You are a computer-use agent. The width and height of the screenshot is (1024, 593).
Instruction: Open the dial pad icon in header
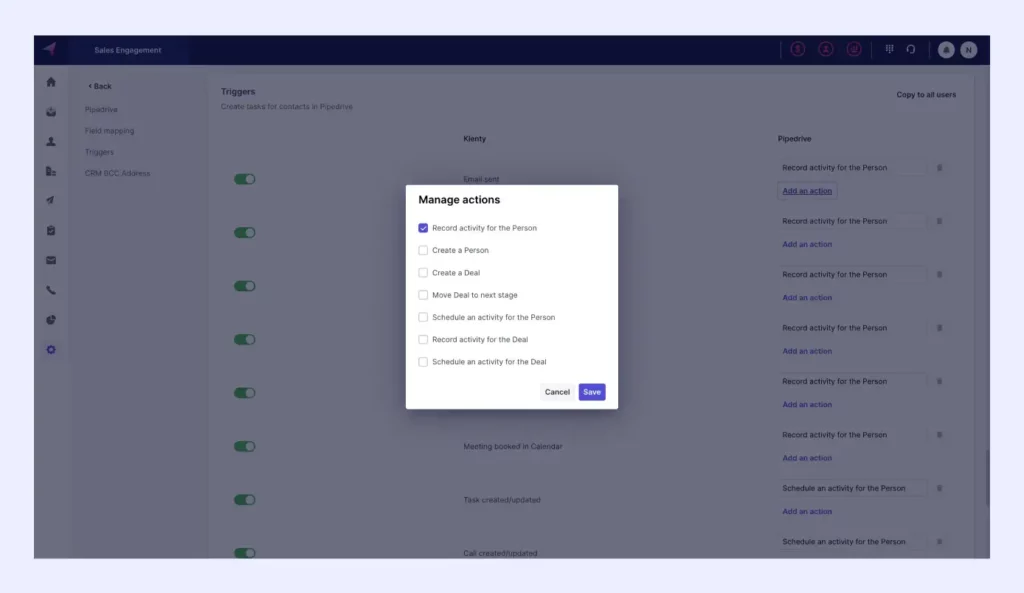click(x=889, y=49)
